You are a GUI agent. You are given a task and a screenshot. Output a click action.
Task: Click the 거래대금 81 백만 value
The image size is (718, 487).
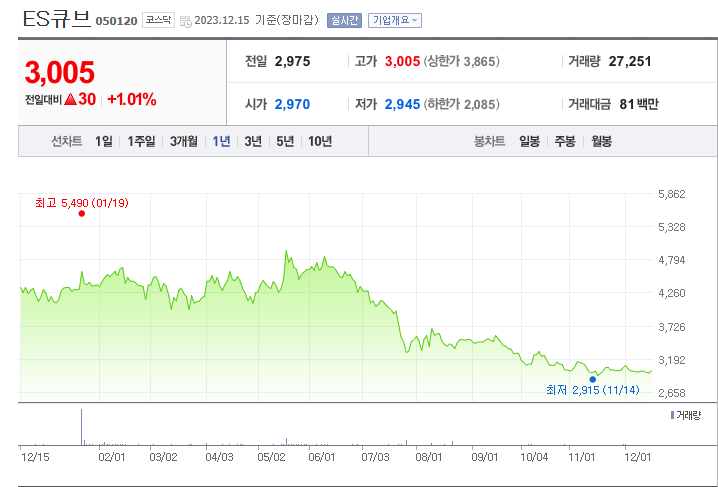click(639, 104)
